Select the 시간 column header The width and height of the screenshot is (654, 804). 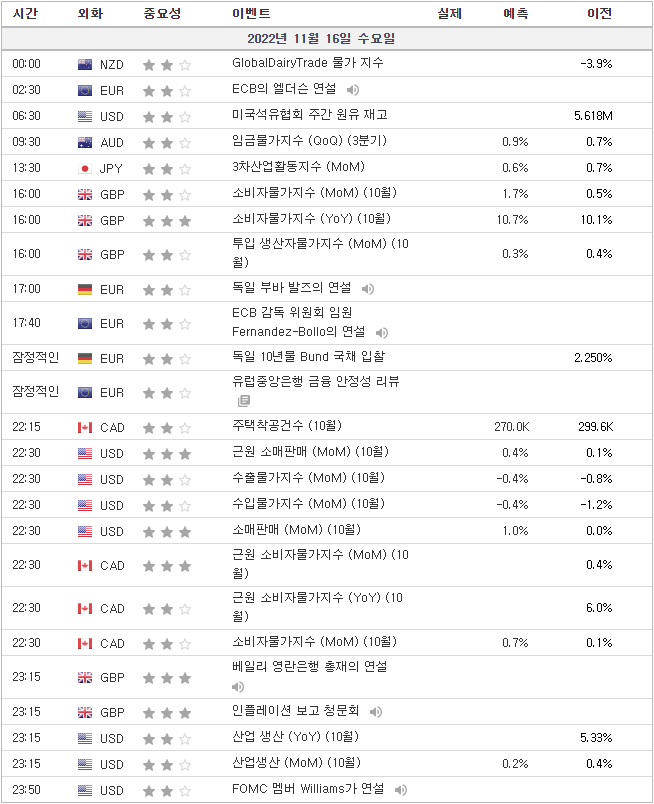pos(25,13)
